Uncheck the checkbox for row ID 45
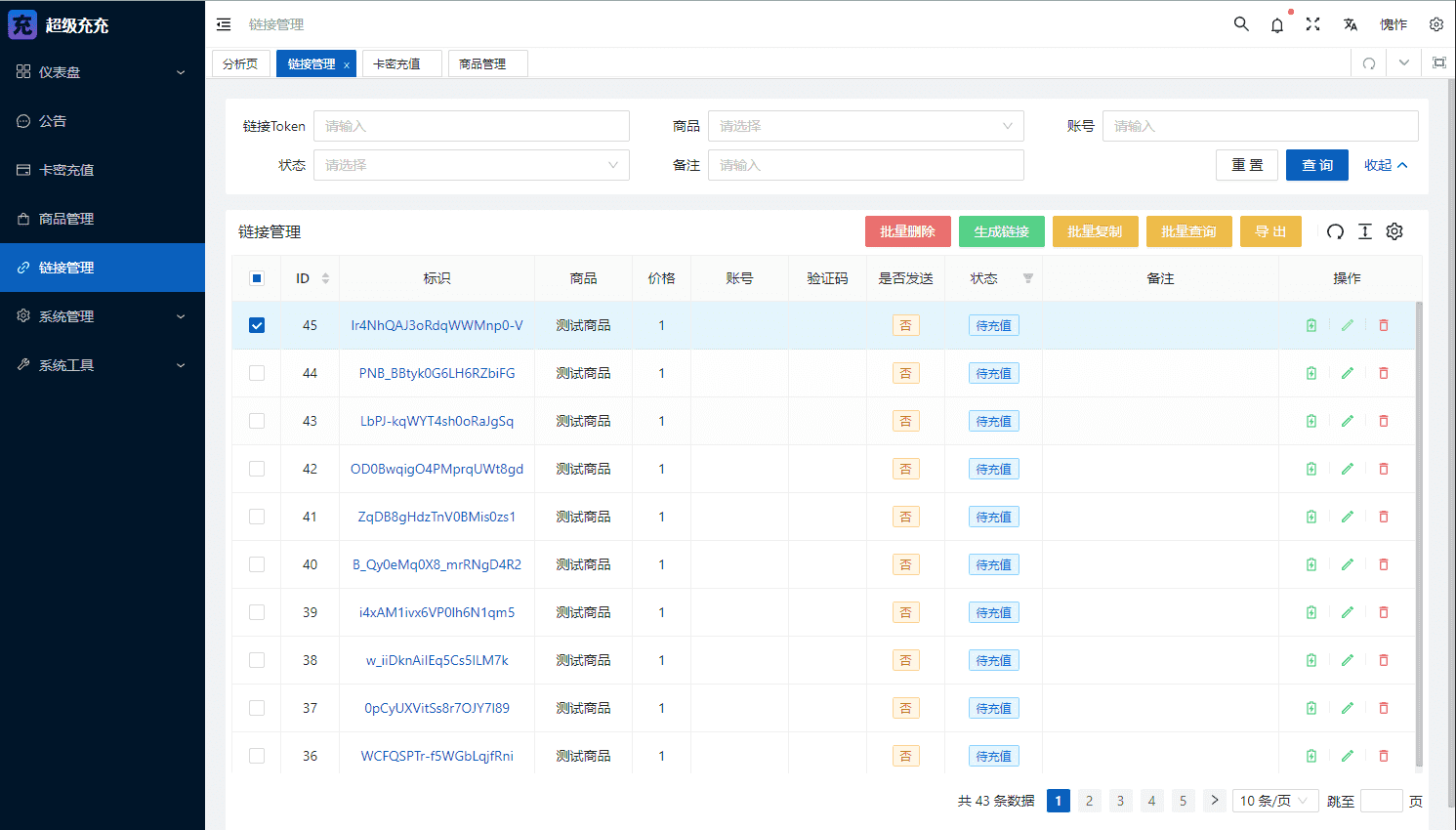 pos(257,325)
